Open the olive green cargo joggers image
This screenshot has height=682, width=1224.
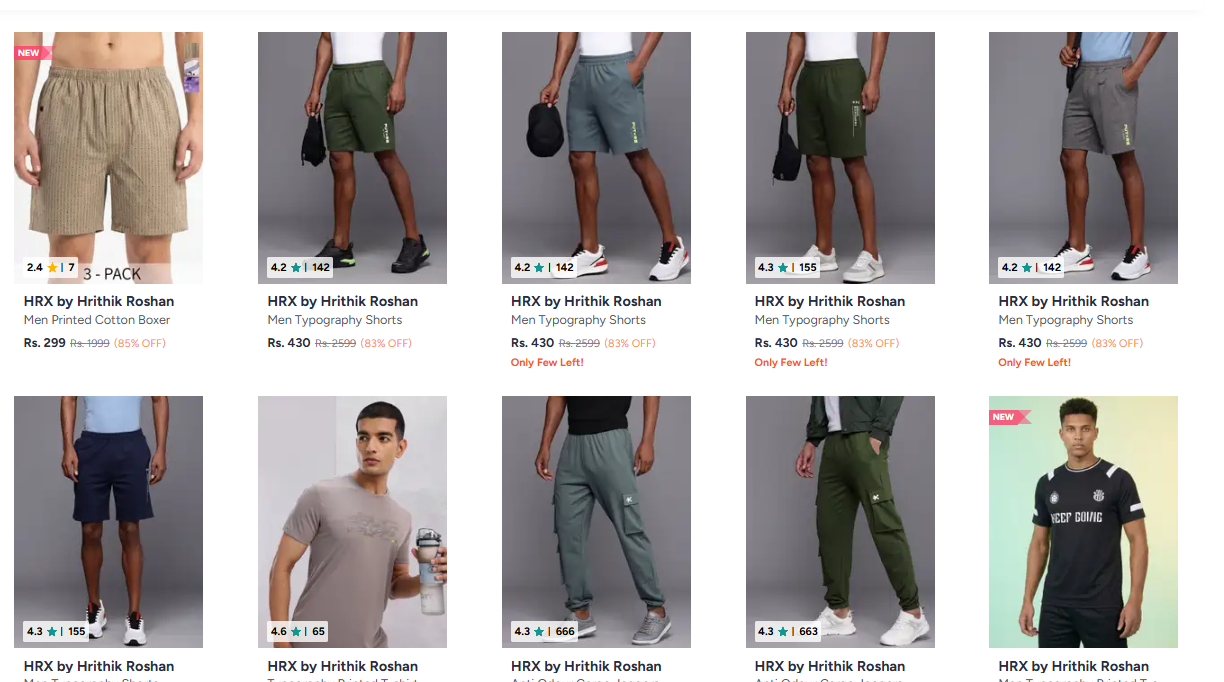click(x=840, y=522)
